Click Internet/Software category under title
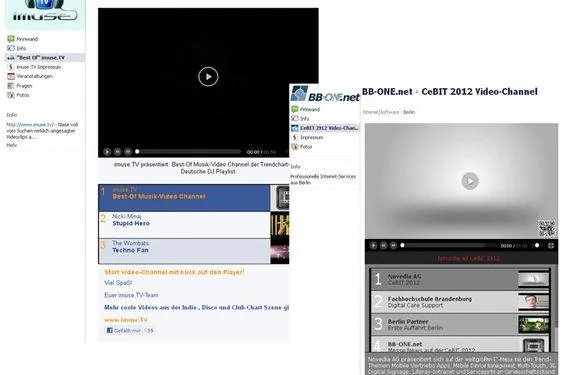Viewport: 562px width, 375px height. (381, 112)
